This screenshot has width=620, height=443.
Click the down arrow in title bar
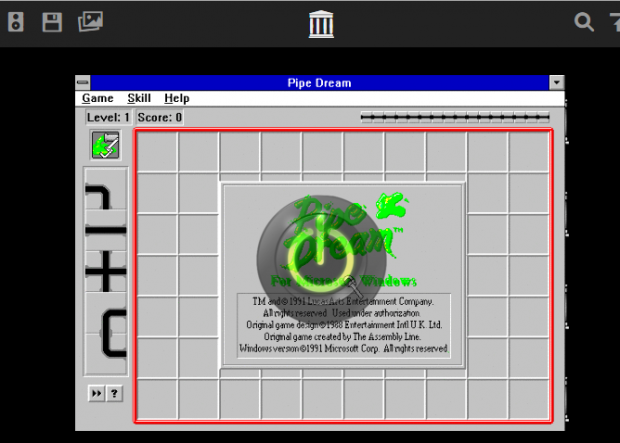[x=557, y=83]
